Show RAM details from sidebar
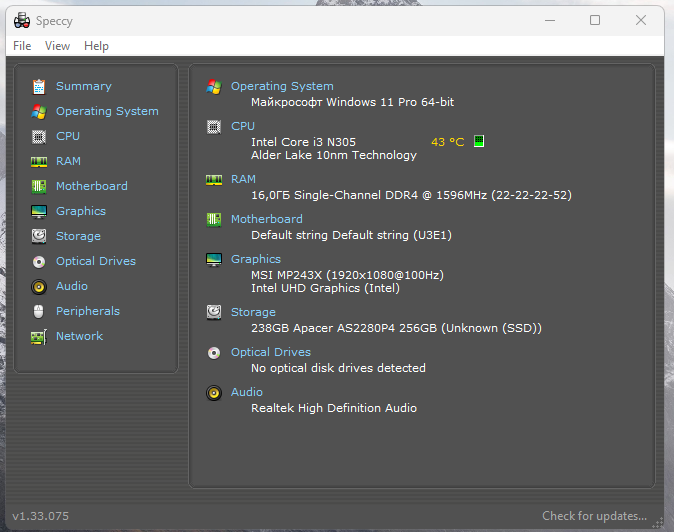 click(x=68, y=161)
